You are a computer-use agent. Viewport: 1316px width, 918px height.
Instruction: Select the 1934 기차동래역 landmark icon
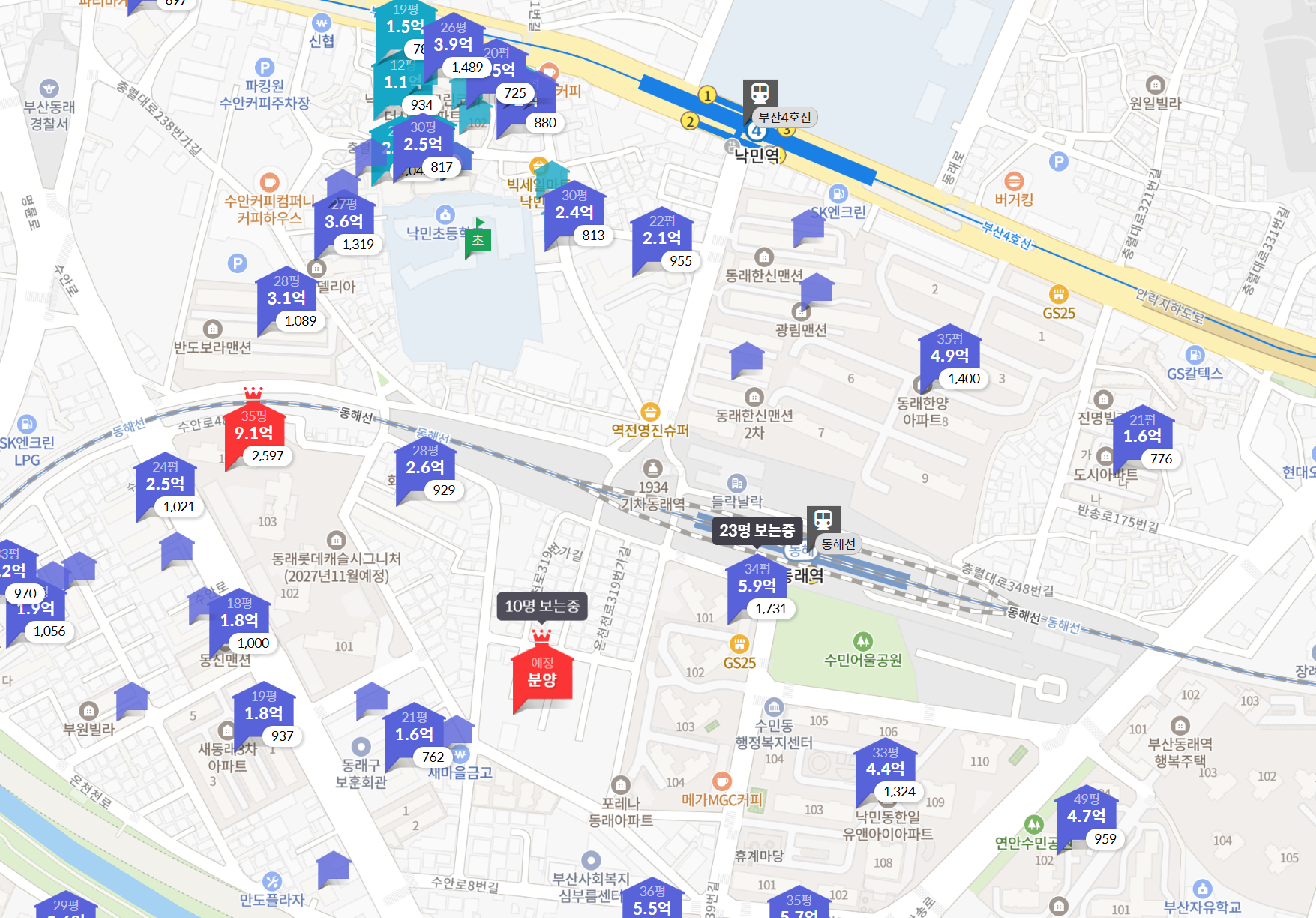(653, 469)
